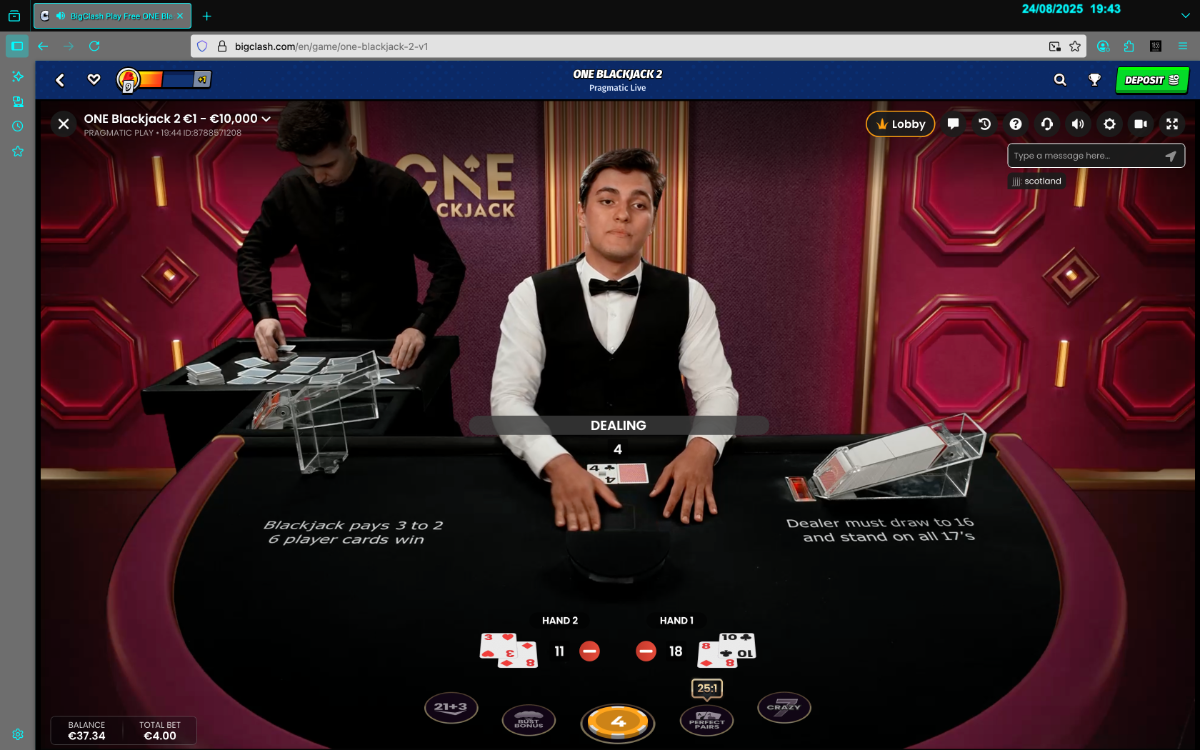Screen dimensions: 1200x750
Task: Open the browser account profile icon
Action: (1103, 46)
